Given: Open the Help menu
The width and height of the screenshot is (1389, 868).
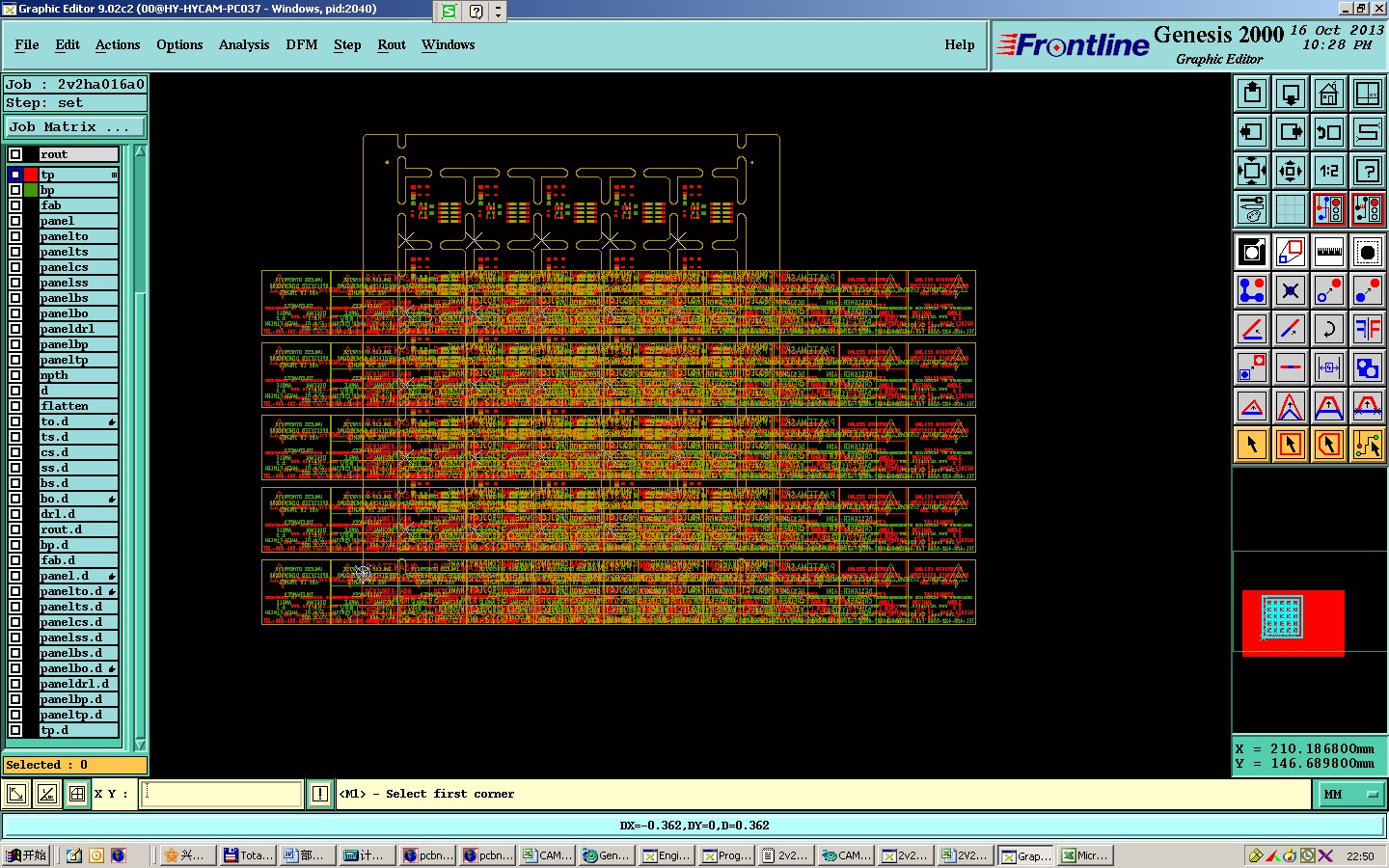Looking at the screenshot, I should (960, 44).
